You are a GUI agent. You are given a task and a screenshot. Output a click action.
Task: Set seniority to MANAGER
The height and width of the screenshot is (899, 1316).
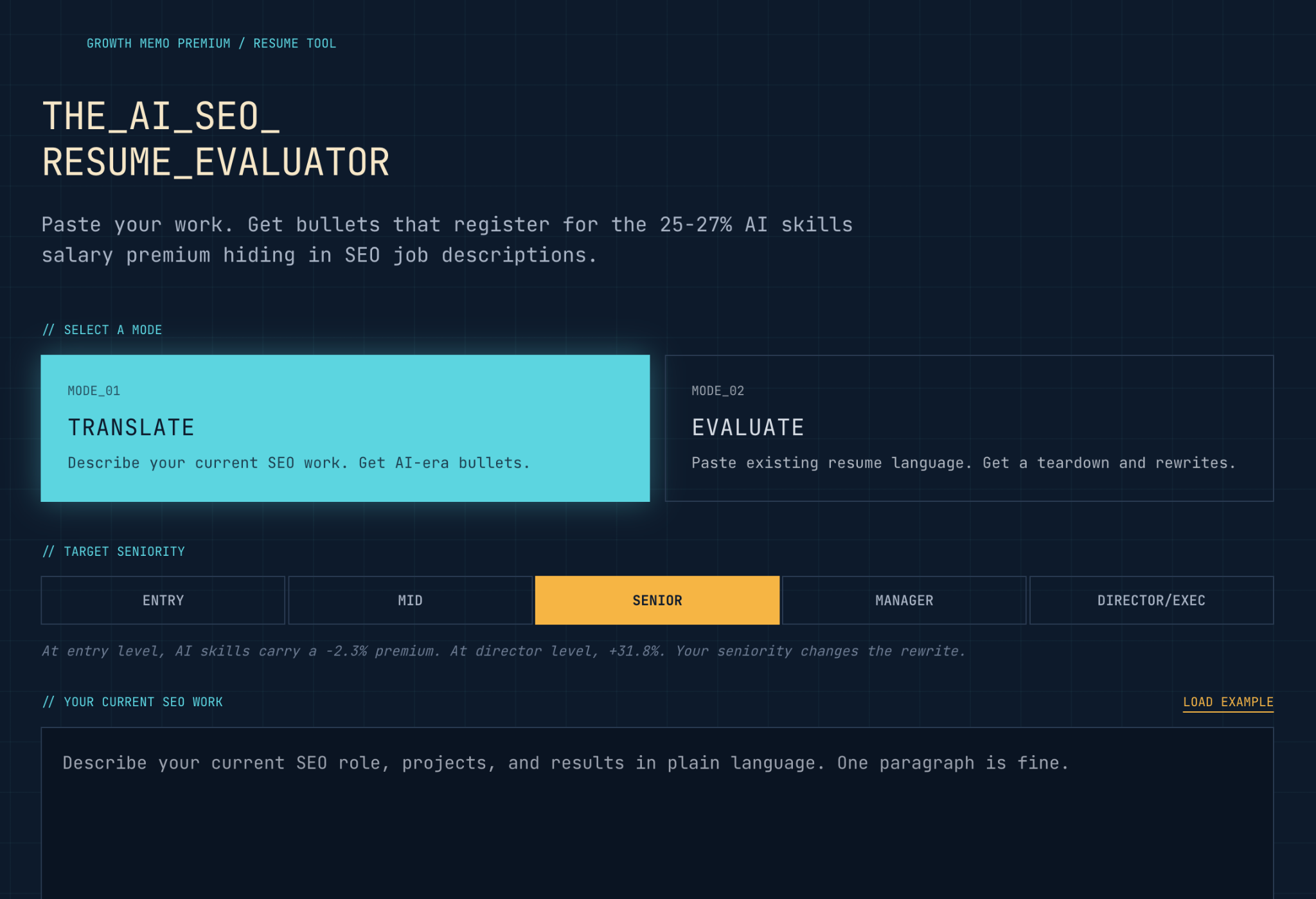point(903,600)
